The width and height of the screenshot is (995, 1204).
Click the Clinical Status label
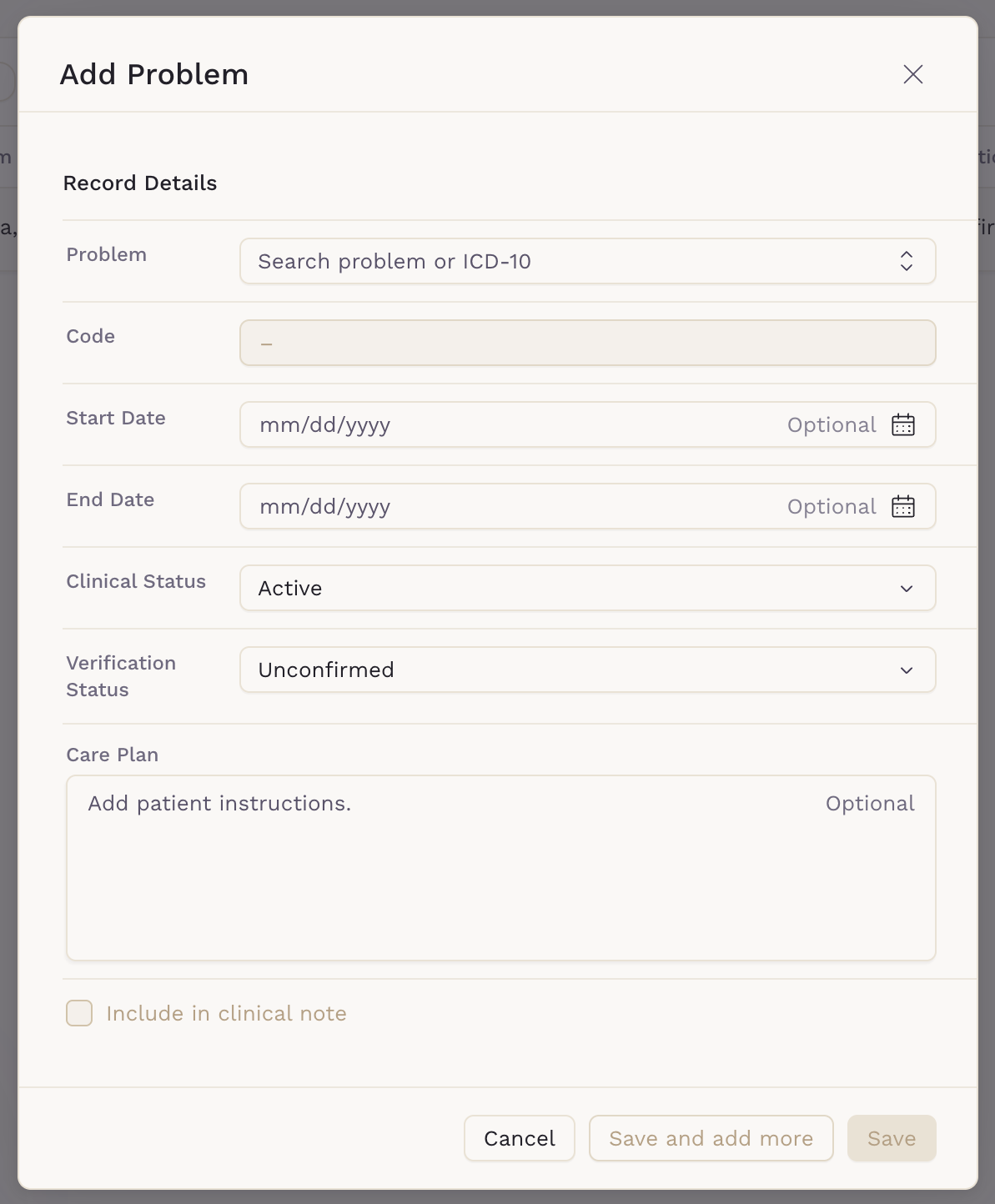(136, 581)
